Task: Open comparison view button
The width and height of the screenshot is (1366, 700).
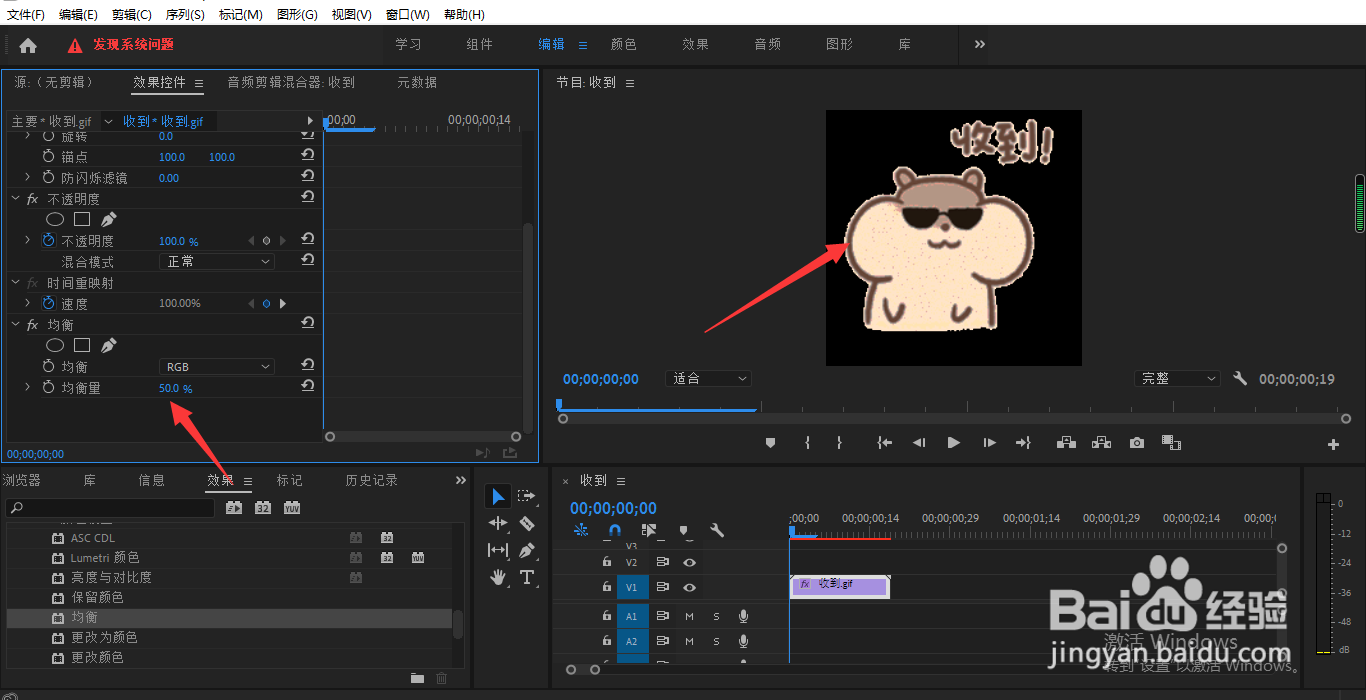Action: [1171, 443]
